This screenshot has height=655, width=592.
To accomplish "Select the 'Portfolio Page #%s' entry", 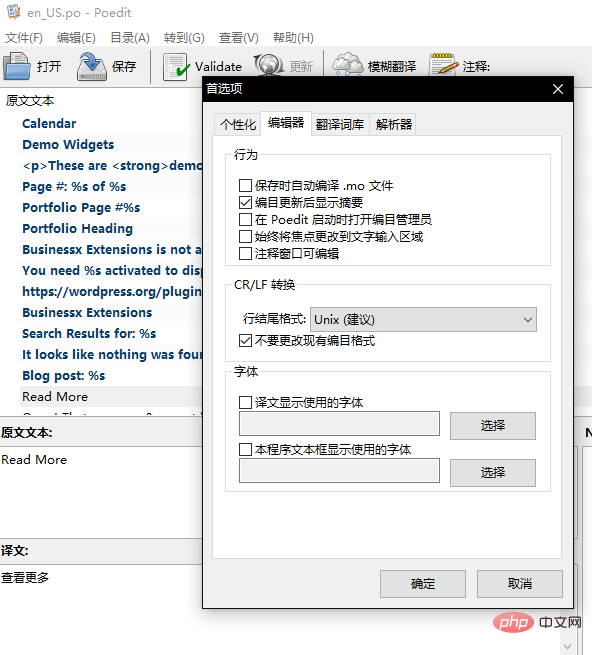I will [x=81, y=208].
